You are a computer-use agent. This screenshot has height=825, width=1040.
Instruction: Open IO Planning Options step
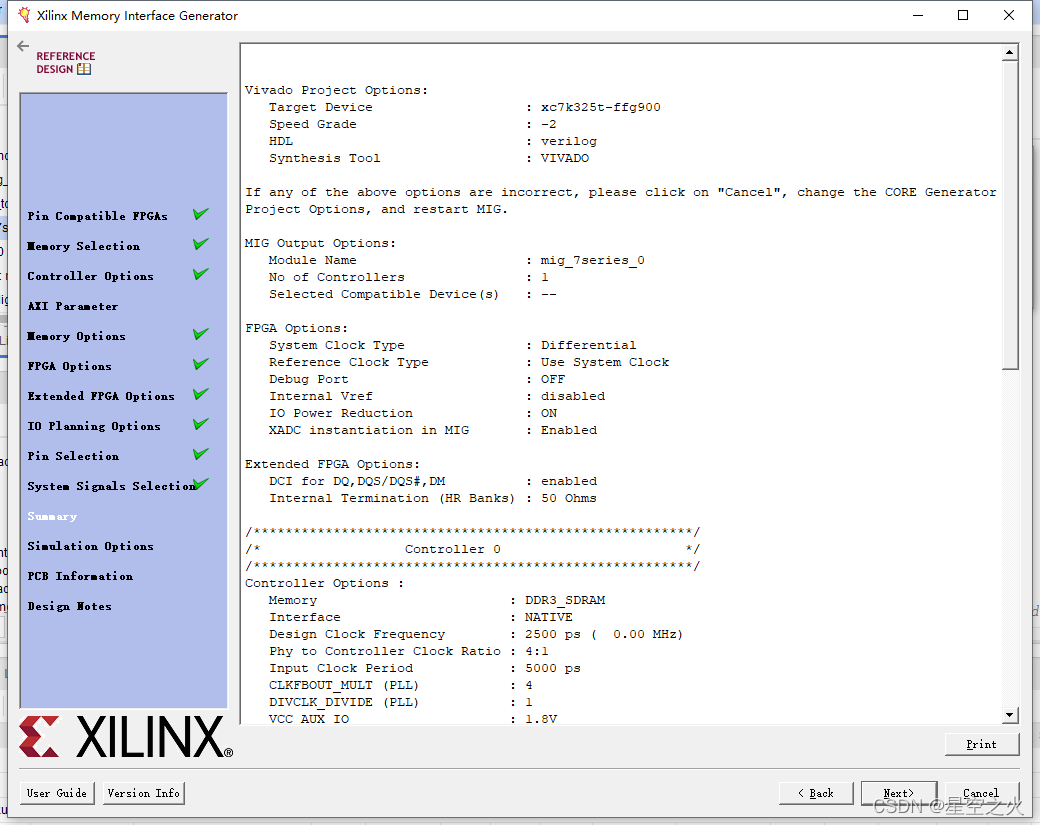94,426
